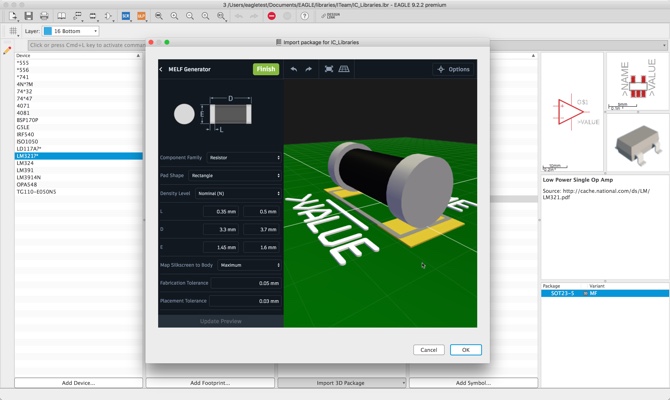
Task: Click the L maximum field 0.5 mm
Action: click(x=261, y=212)
